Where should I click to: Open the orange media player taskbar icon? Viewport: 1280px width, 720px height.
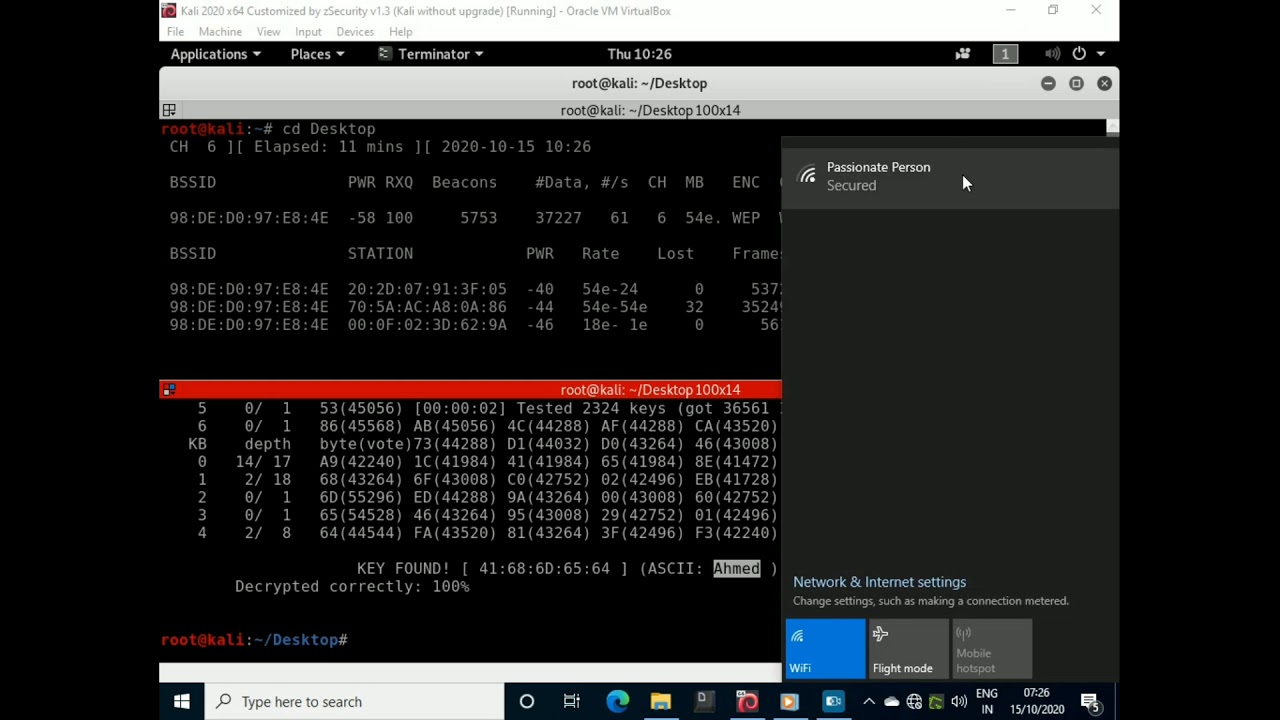coord(790,702)
